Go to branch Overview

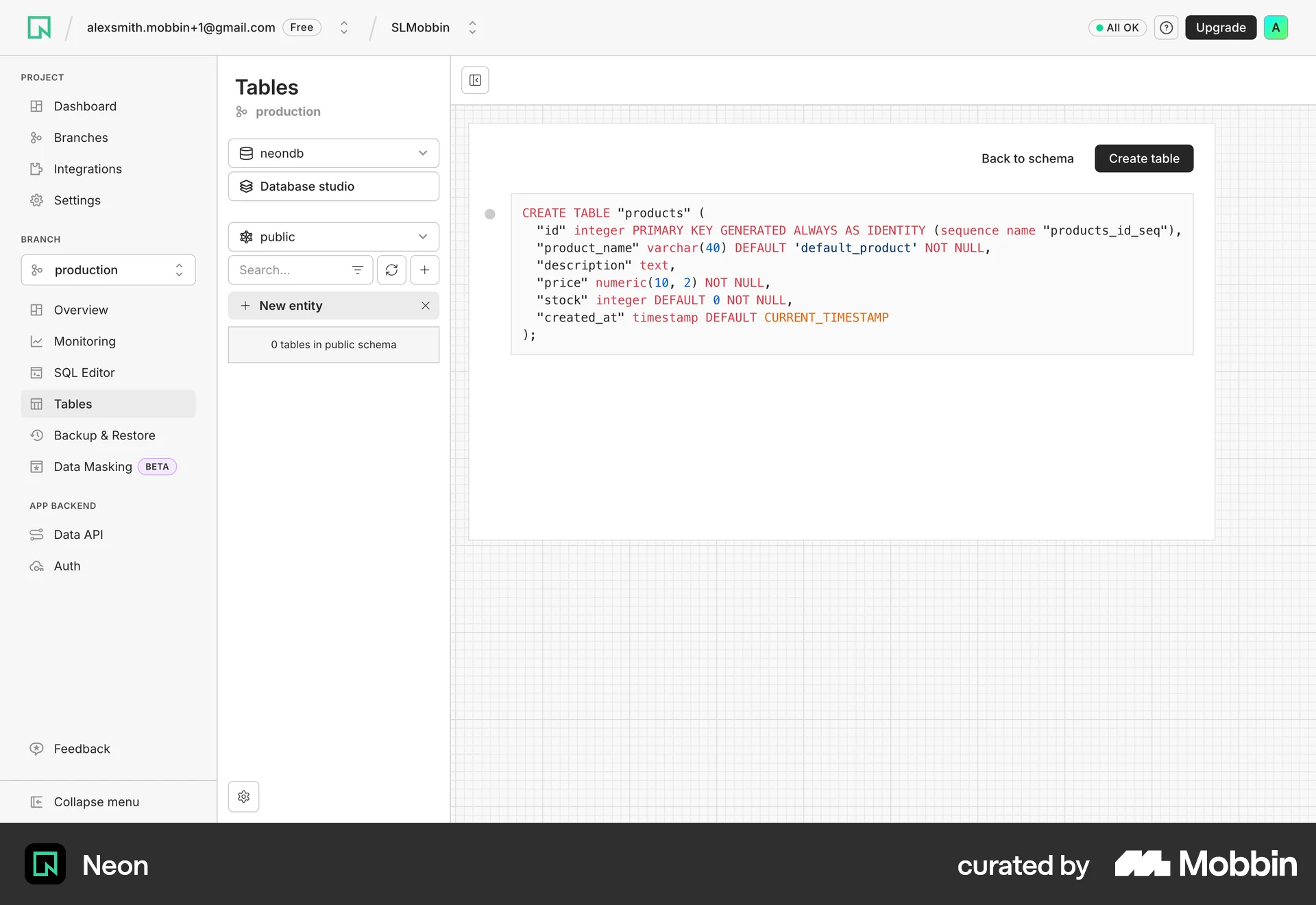tap(108, 310)
